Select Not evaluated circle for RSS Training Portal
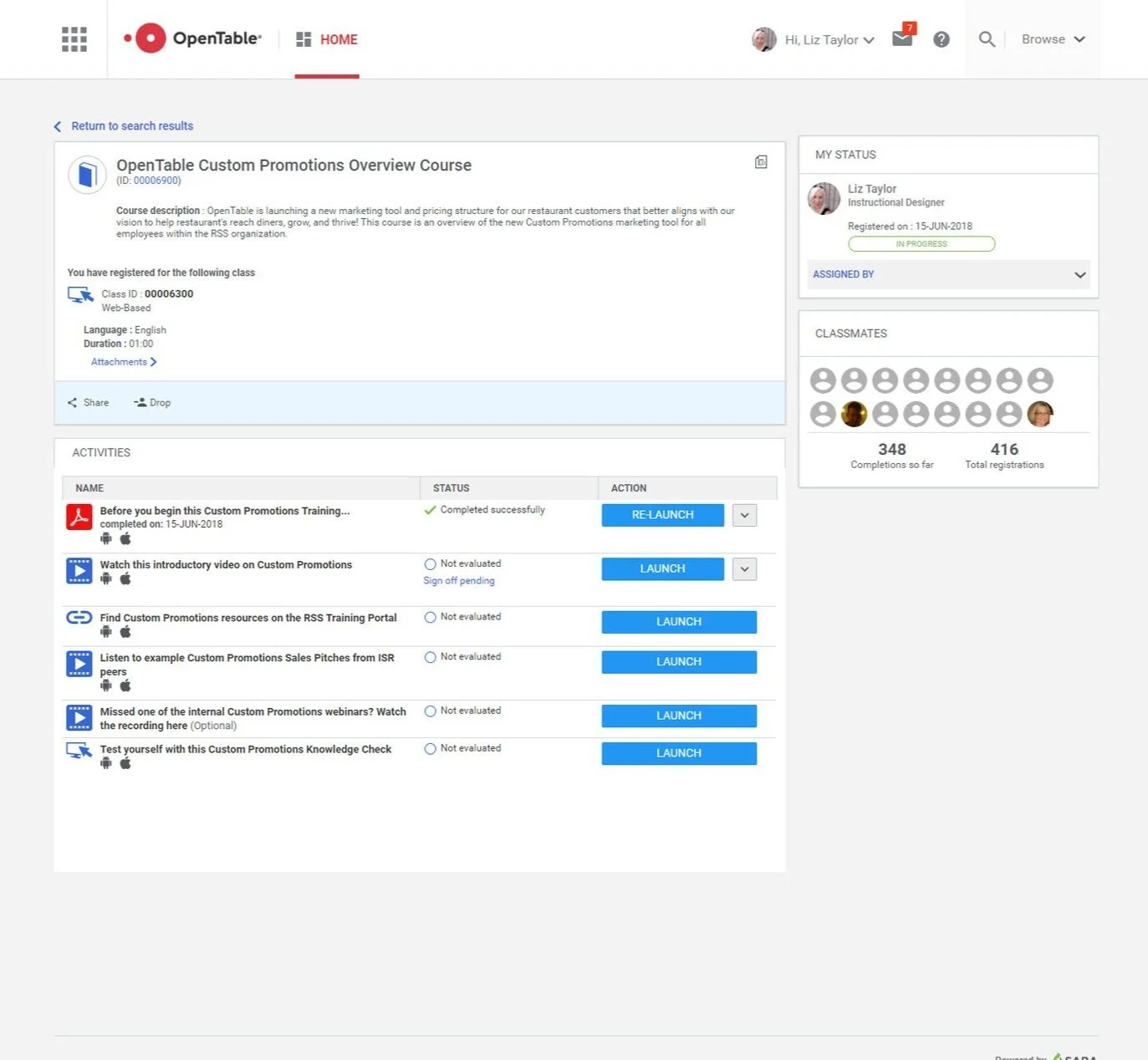Viewport: 1148px width, 1060px height. click(x=431, y=618)
